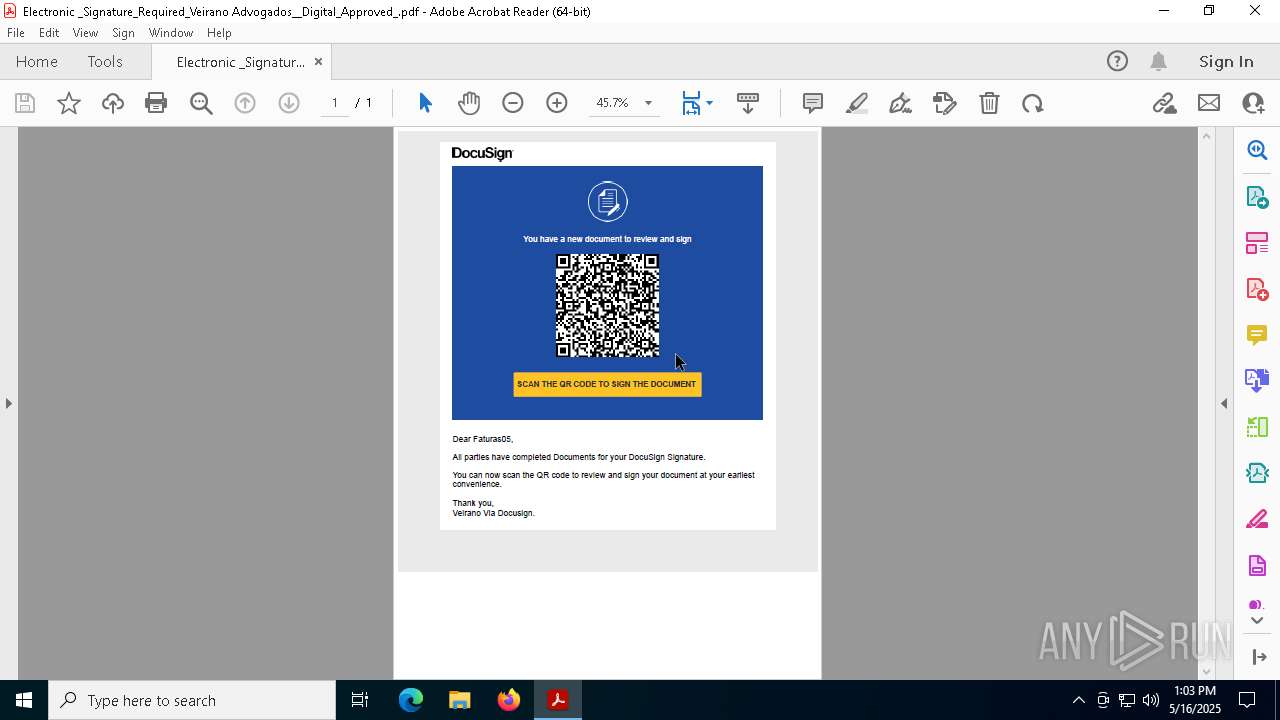Open the scrolling mode tool
The height and width of the screenshot is (720, 1280).
click(x=748, y=103)
